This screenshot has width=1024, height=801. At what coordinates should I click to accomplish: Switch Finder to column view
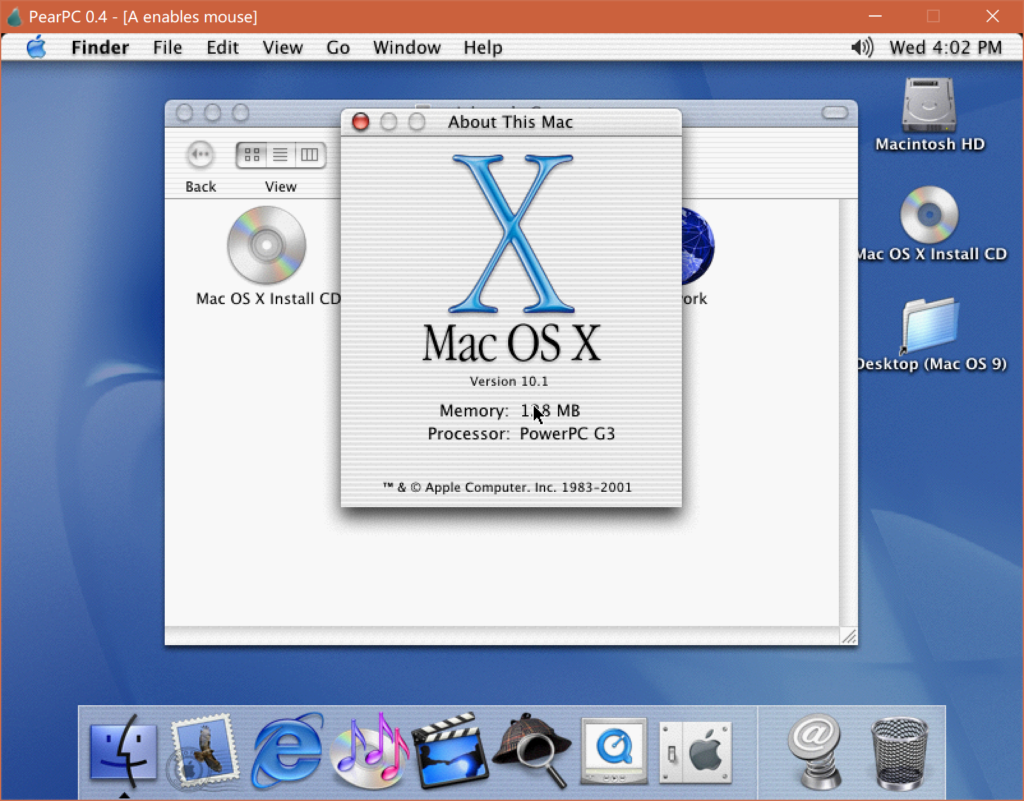308,155
